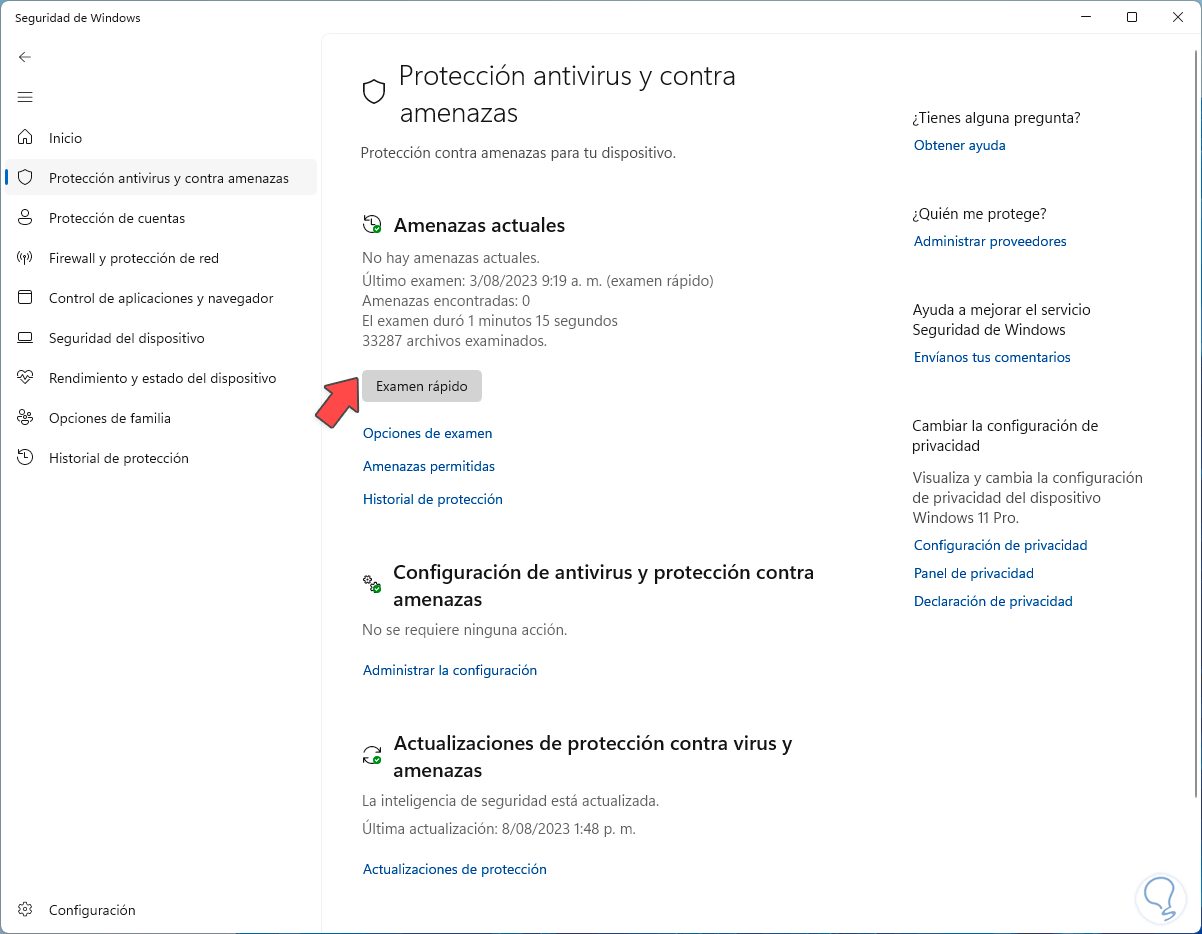1202x934 pixels.
Task: Click the Opciones de familia icon
Action: [x=26, y=418]
